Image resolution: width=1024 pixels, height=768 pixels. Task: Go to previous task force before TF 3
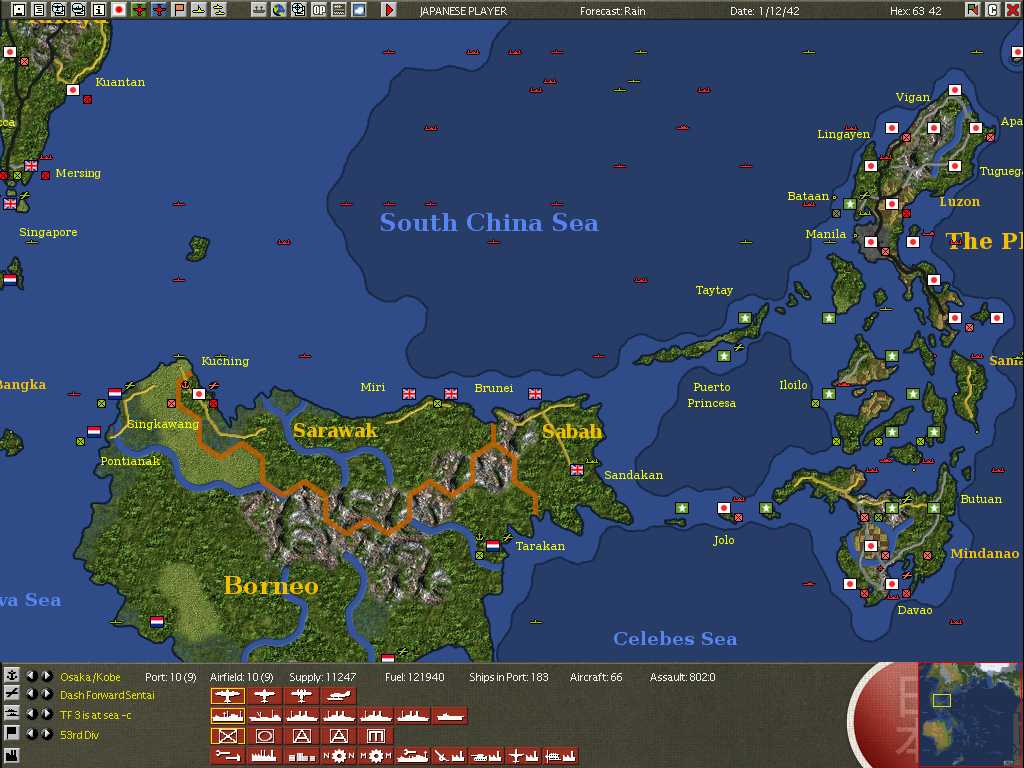click(x=31, y=713)
